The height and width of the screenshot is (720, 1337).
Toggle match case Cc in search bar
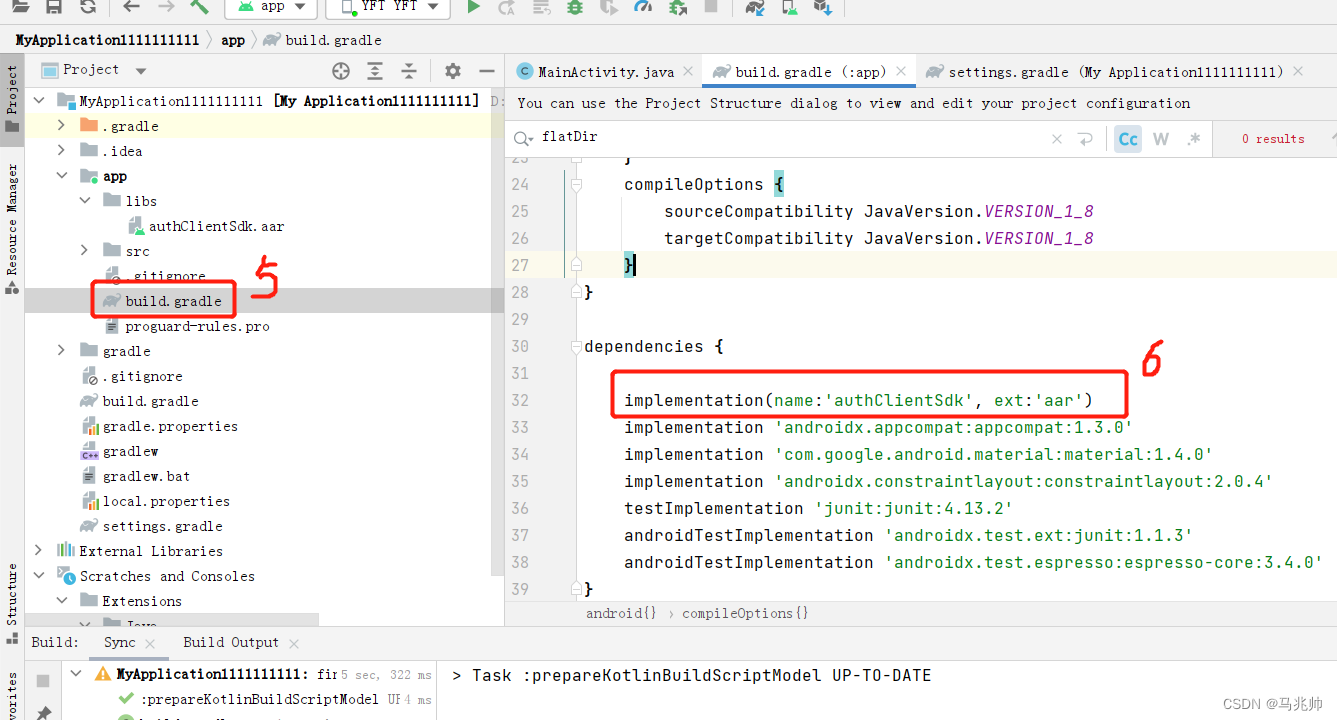point(1127,138)
